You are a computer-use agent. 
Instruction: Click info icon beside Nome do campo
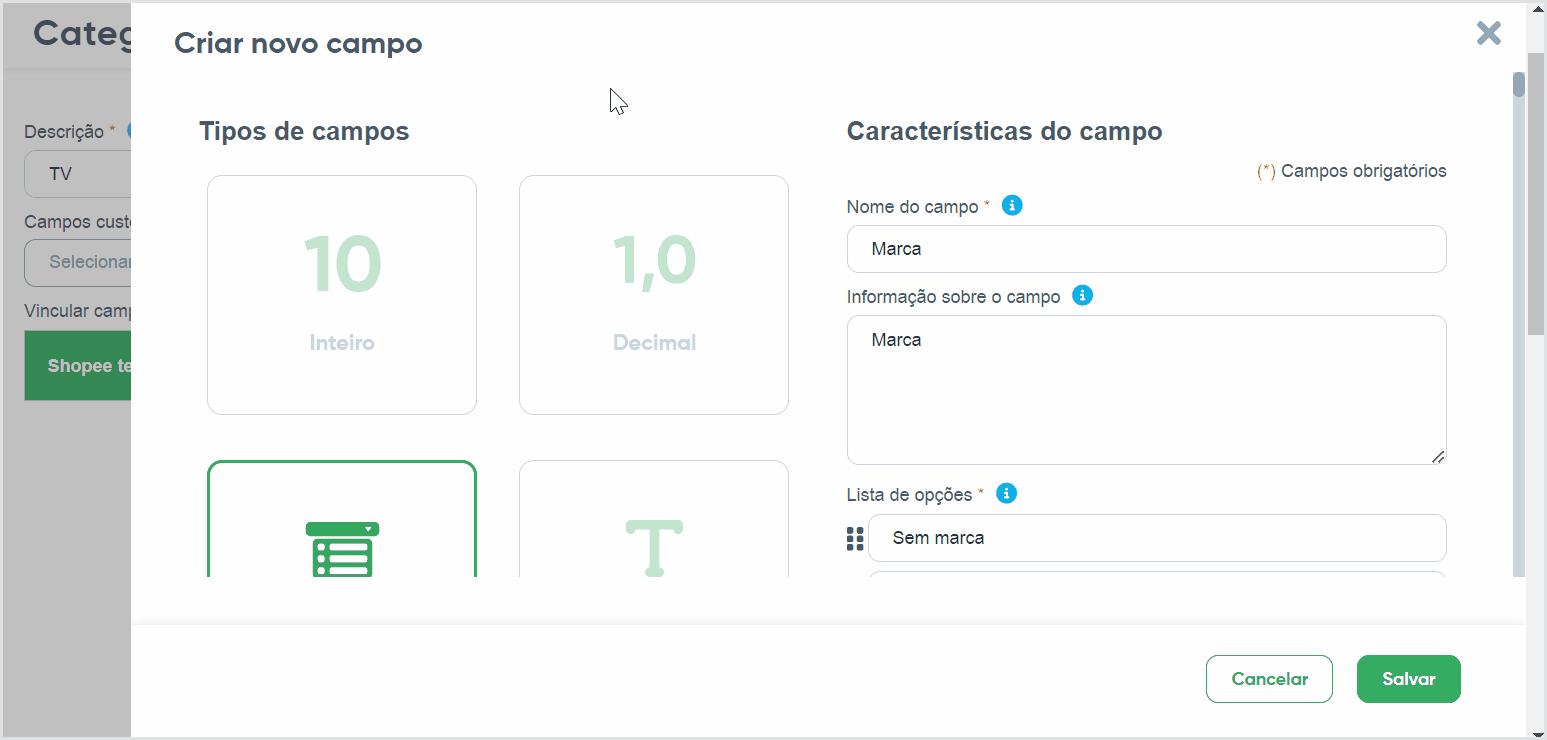point(1012,206)
